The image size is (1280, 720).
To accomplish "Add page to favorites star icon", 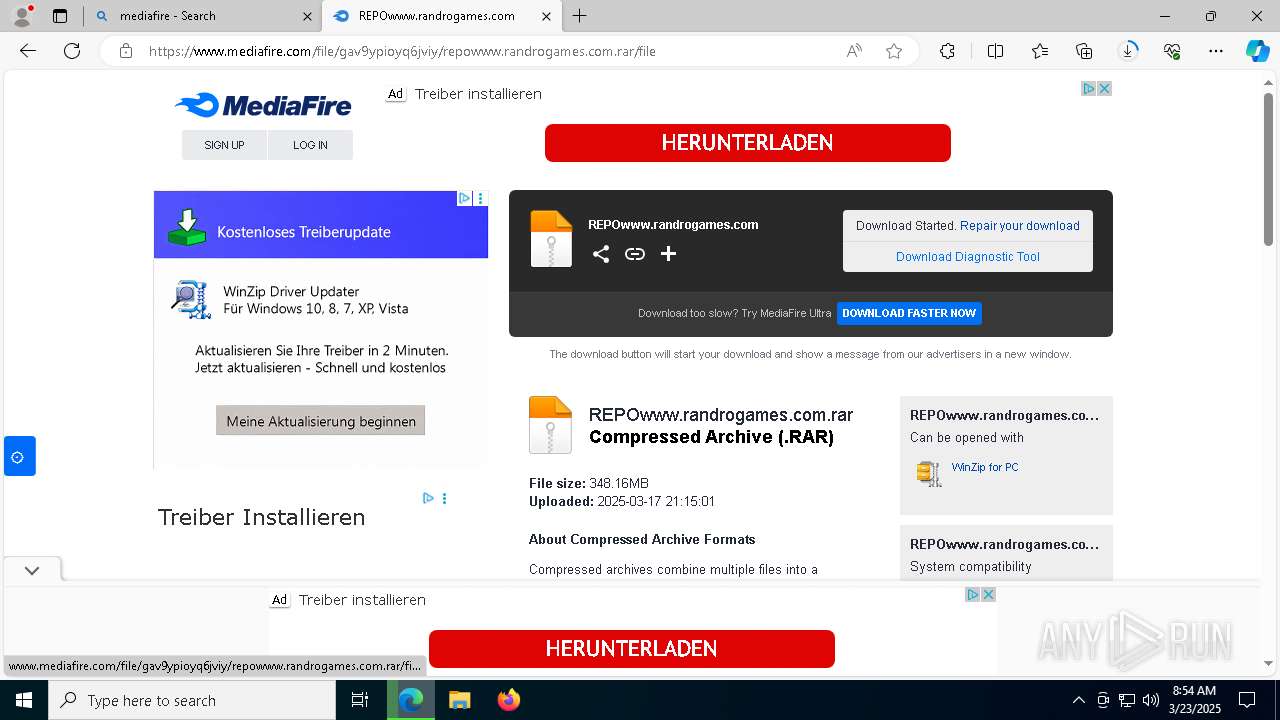I will pos(894,51).
